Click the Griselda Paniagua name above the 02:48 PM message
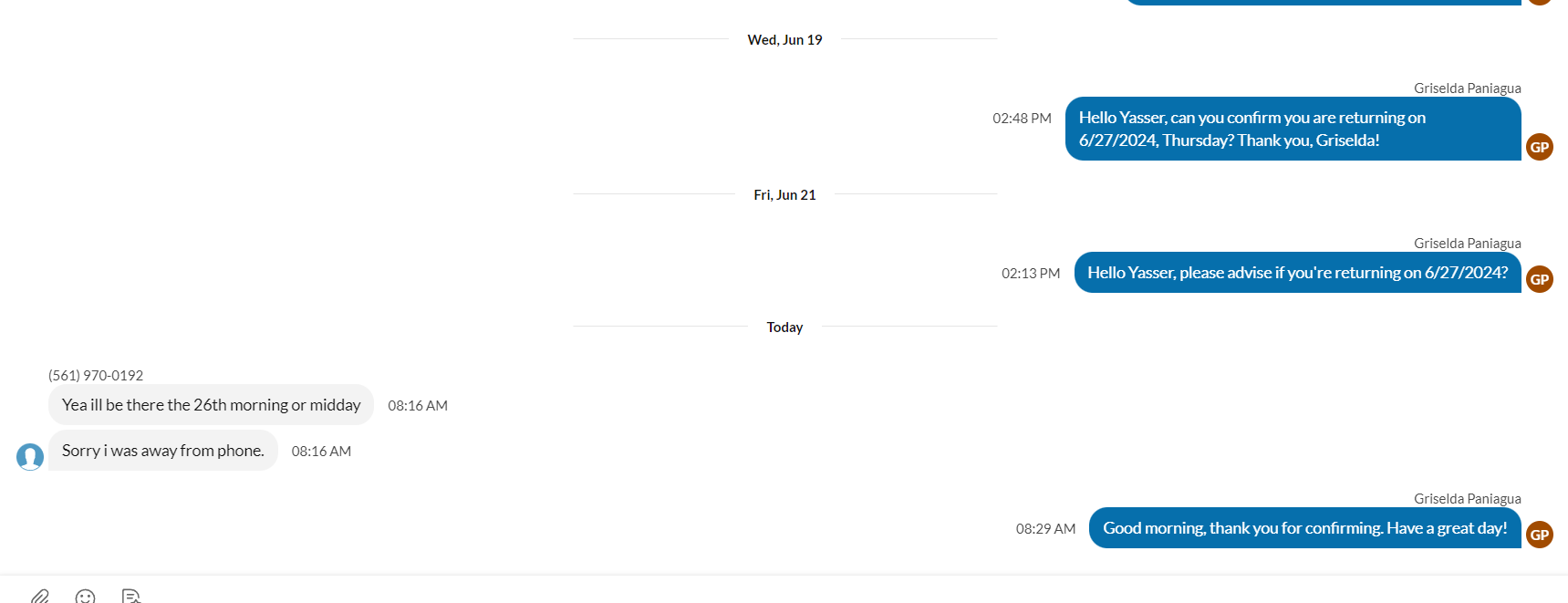 (1467, 88)
